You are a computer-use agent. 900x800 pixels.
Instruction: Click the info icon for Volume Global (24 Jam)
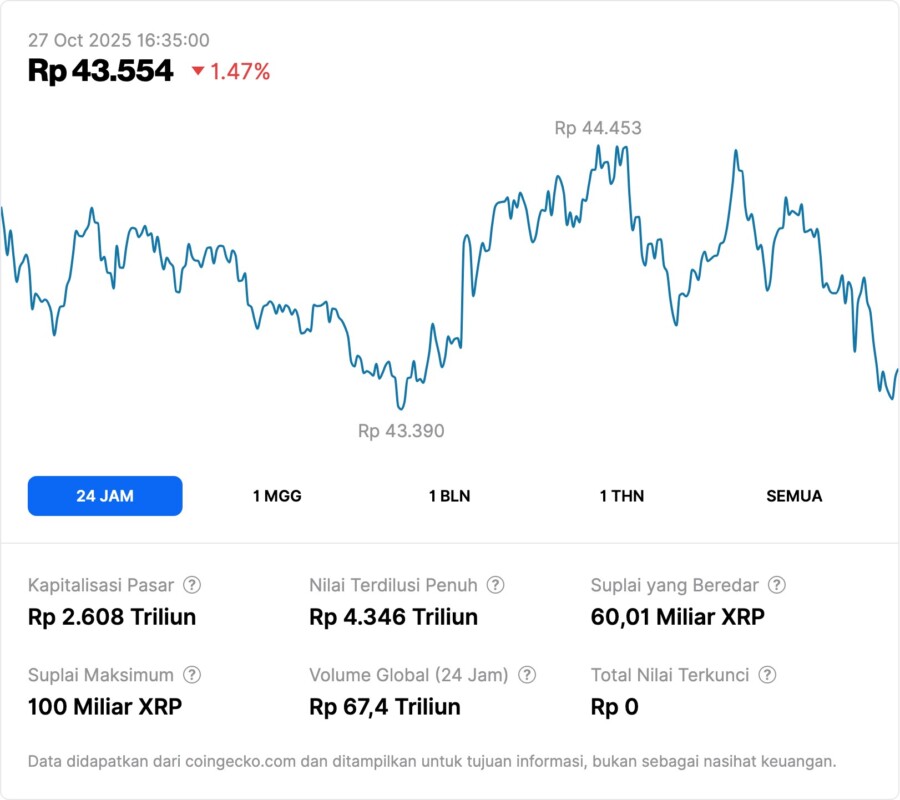pos(527,675)
